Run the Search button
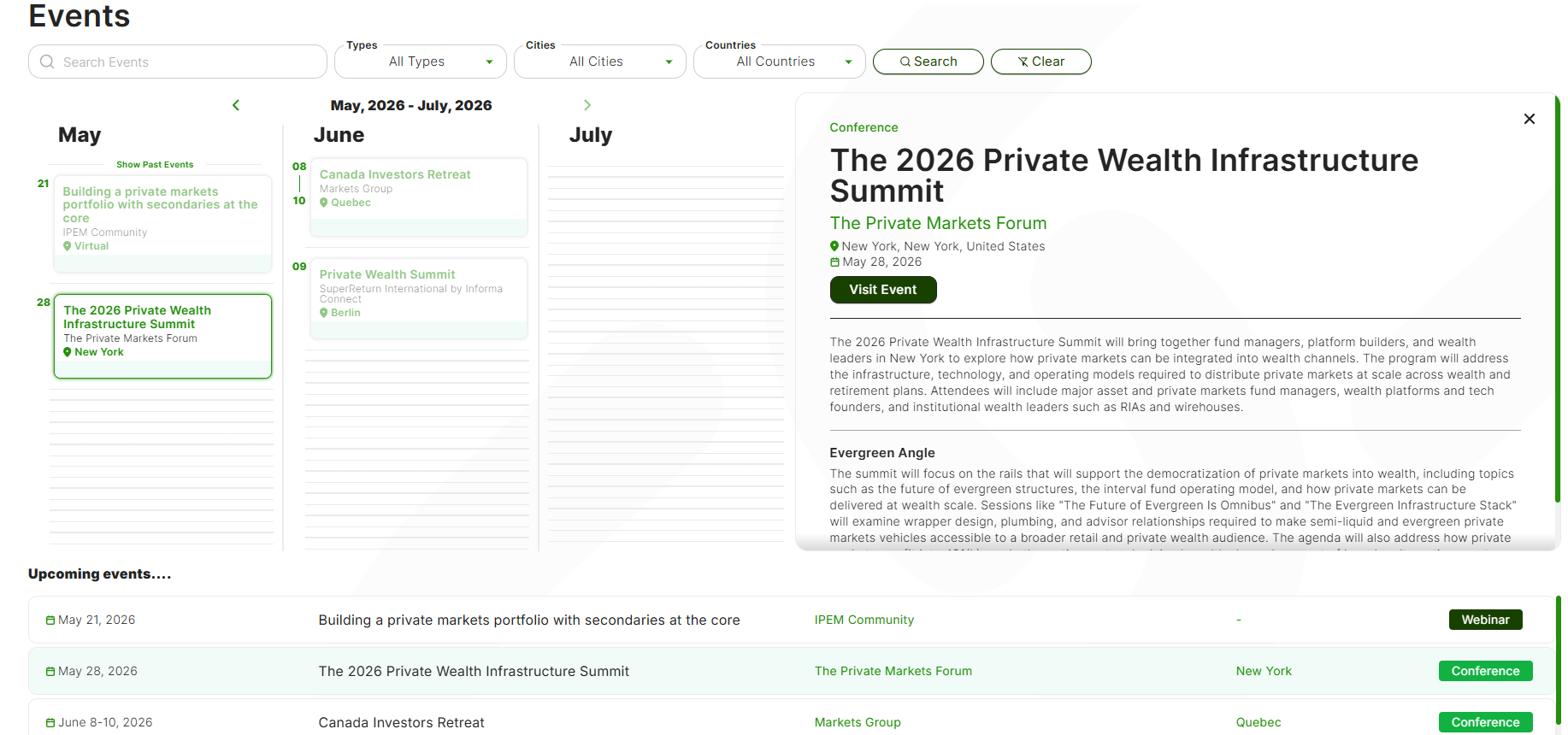 coord(928,62)
